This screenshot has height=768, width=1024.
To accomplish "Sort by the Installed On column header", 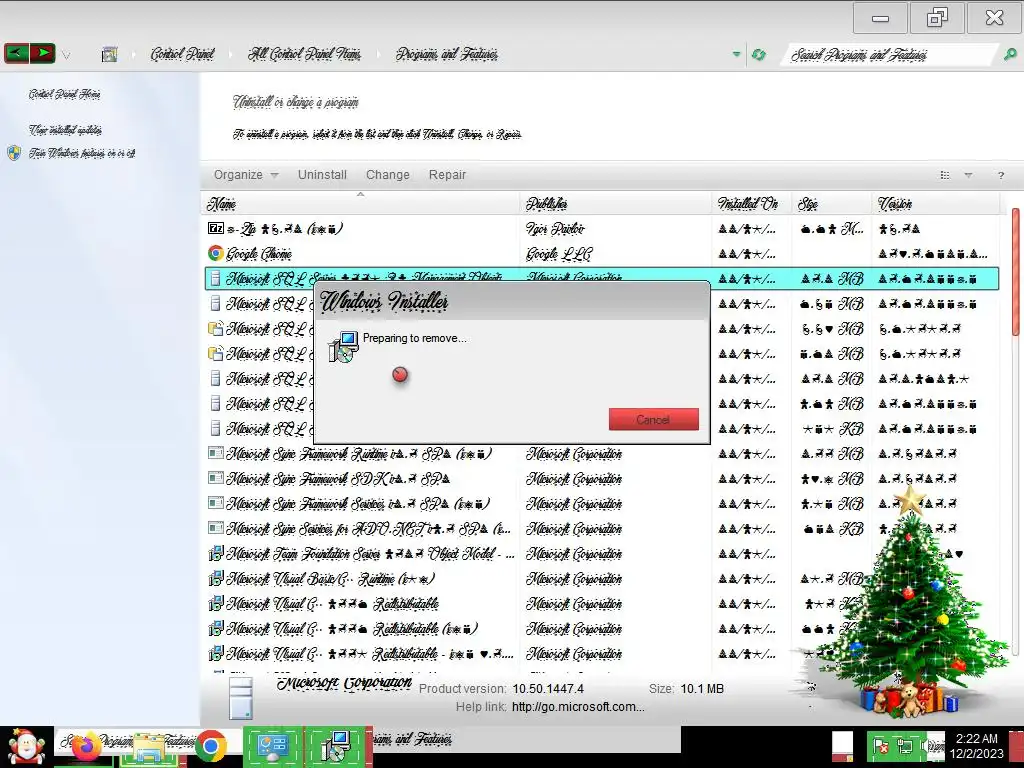I will [x=752, y=204].
